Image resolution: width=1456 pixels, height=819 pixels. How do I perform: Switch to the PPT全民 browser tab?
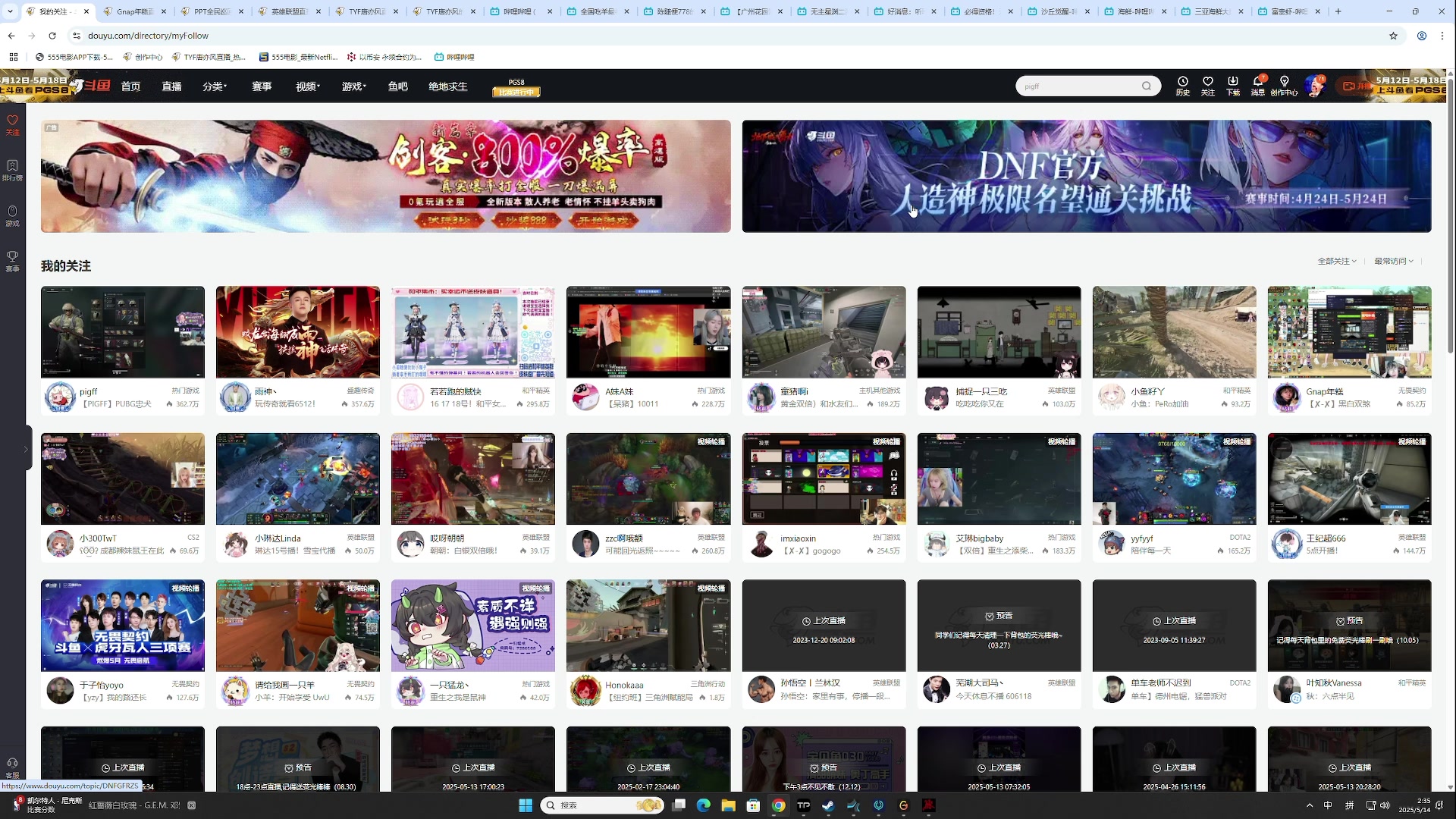click(x=212, y=11)
